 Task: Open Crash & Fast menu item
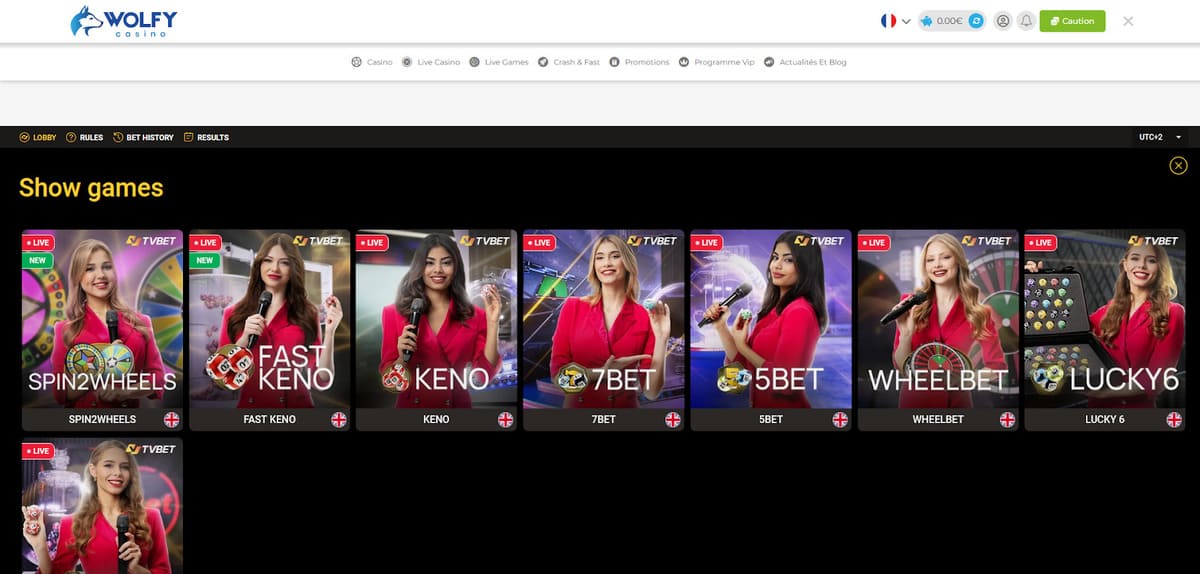tap(569, 62)
